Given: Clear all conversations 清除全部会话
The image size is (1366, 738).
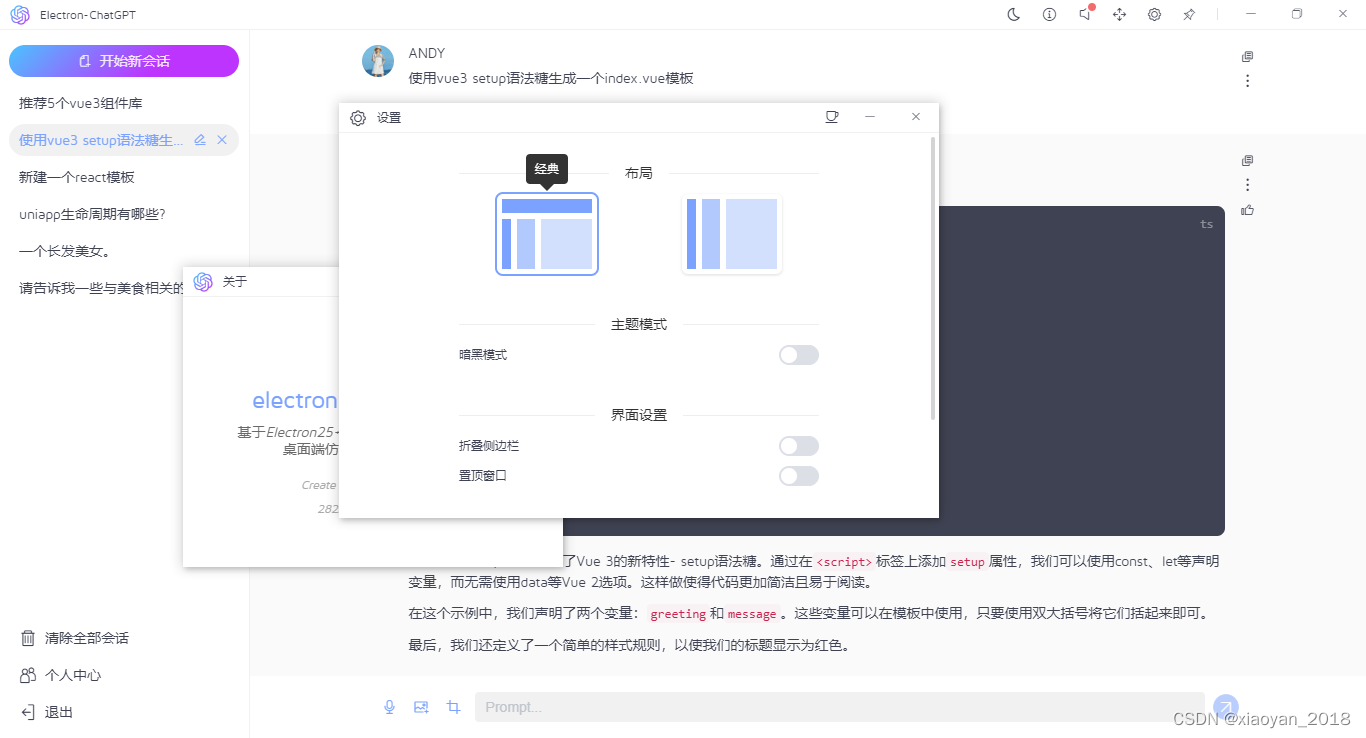Looking at the screenshot, I should point(75,638).
